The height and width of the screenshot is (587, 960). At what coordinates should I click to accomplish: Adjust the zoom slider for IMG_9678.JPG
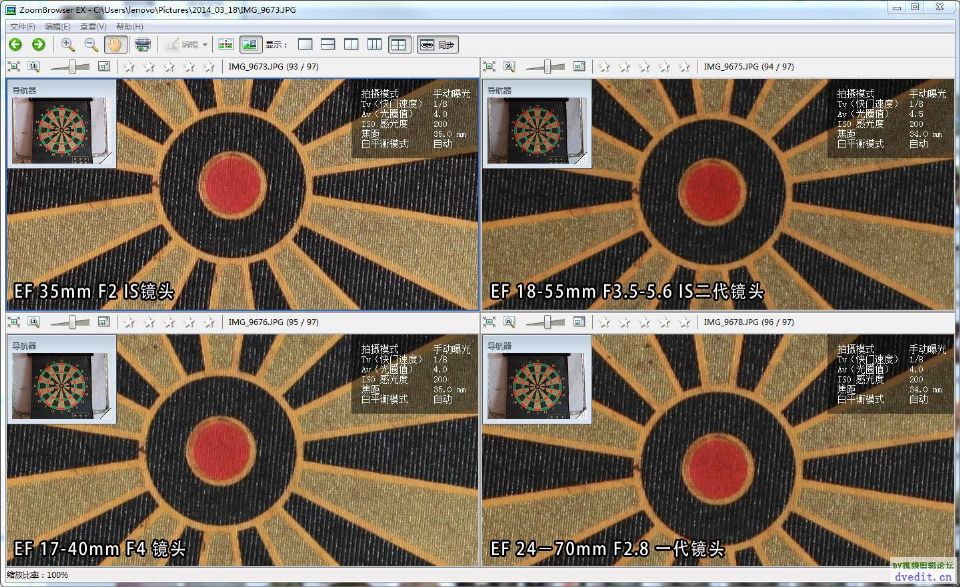pyautogui.click(x=546, y=322)
